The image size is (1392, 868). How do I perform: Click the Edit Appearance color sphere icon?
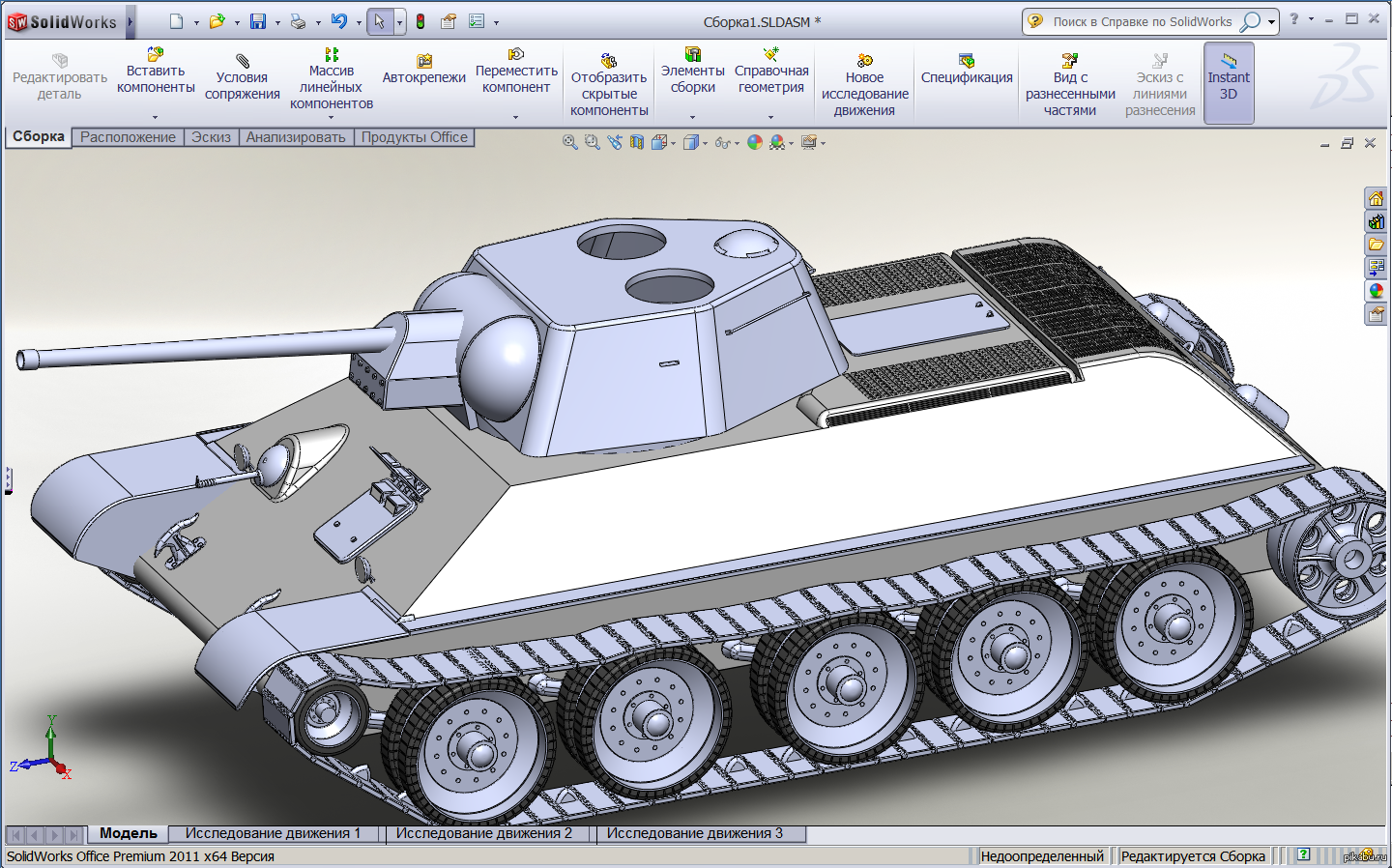[x=754, y=142]
